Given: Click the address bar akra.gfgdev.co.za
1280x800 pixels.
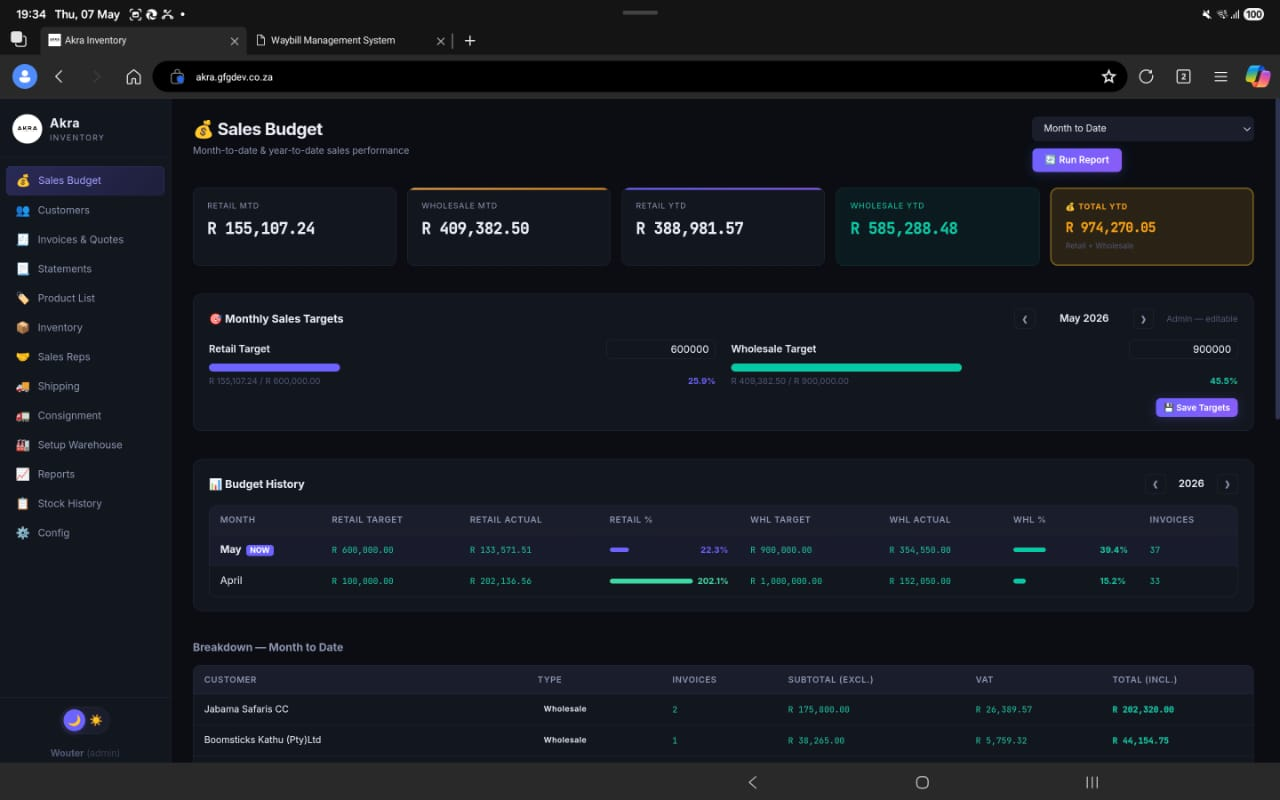Looking at the screenshot, I should point(640,77).
